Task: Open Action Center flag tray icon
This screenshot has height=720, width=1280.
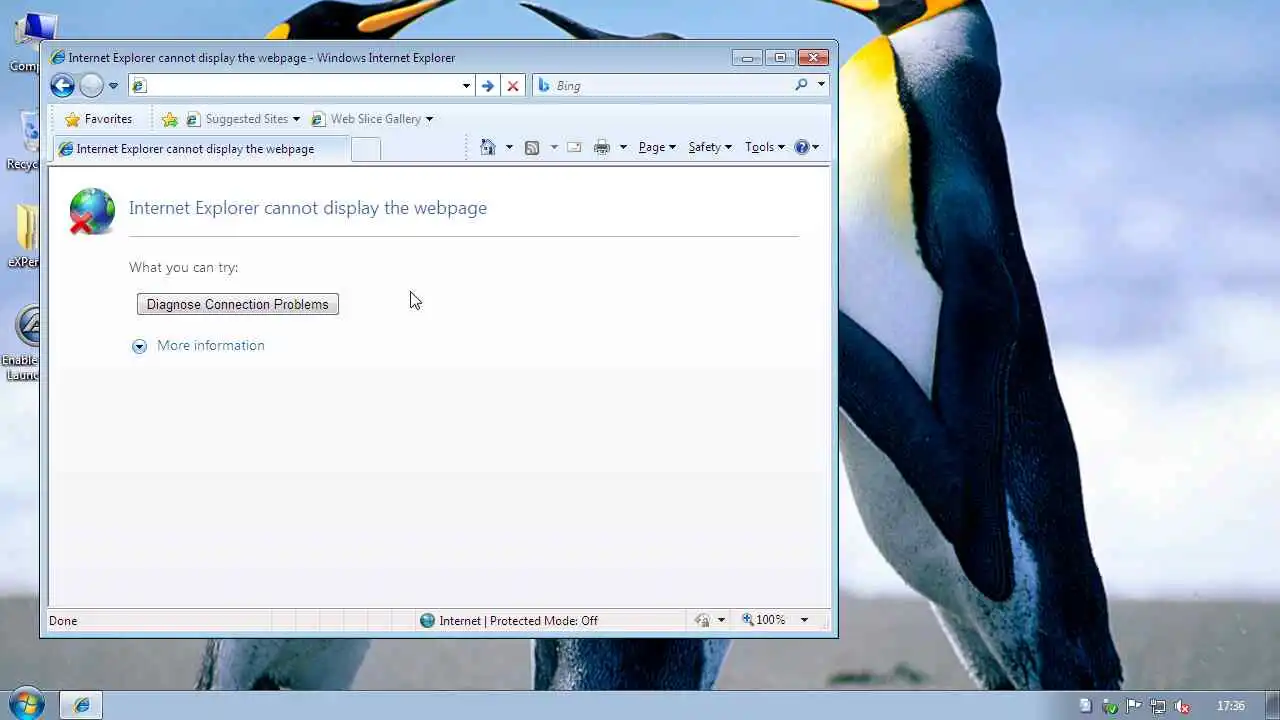Action: 1135,706
